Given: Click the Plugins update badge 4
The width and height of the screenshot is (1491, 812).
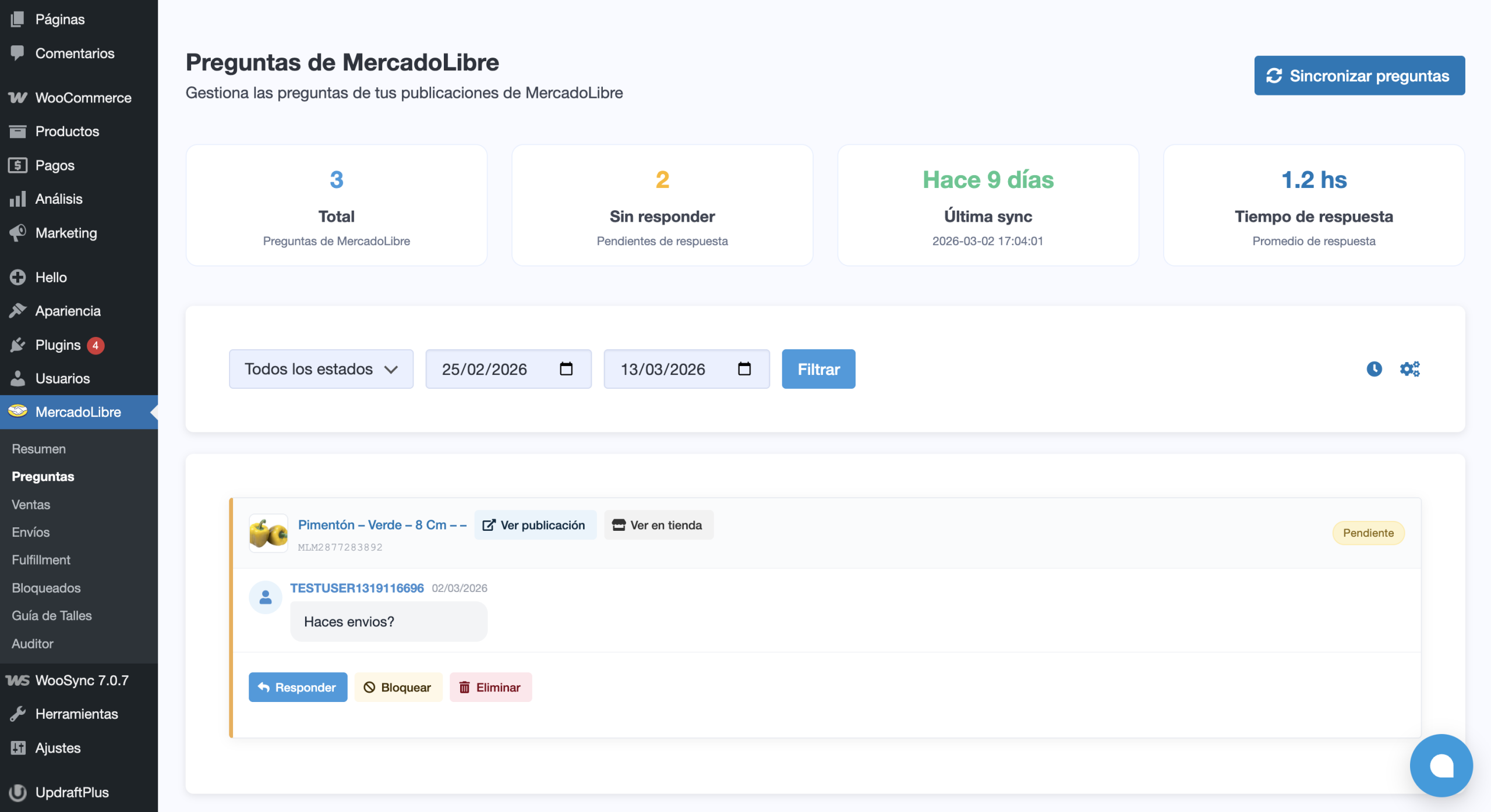Looking at the screenshot, I should (96, 345).
